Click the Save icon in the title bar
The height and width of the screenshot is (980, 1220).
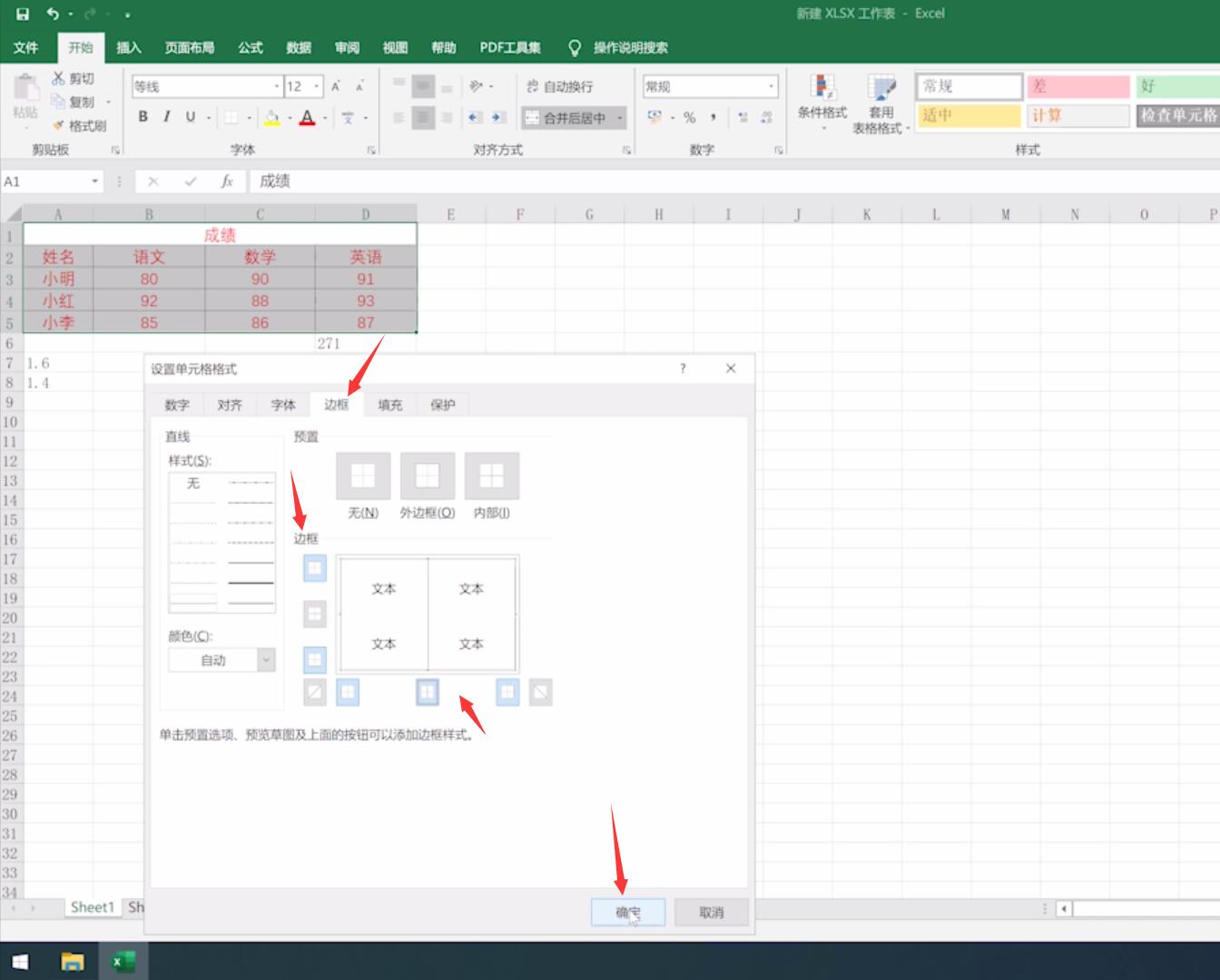23,14
